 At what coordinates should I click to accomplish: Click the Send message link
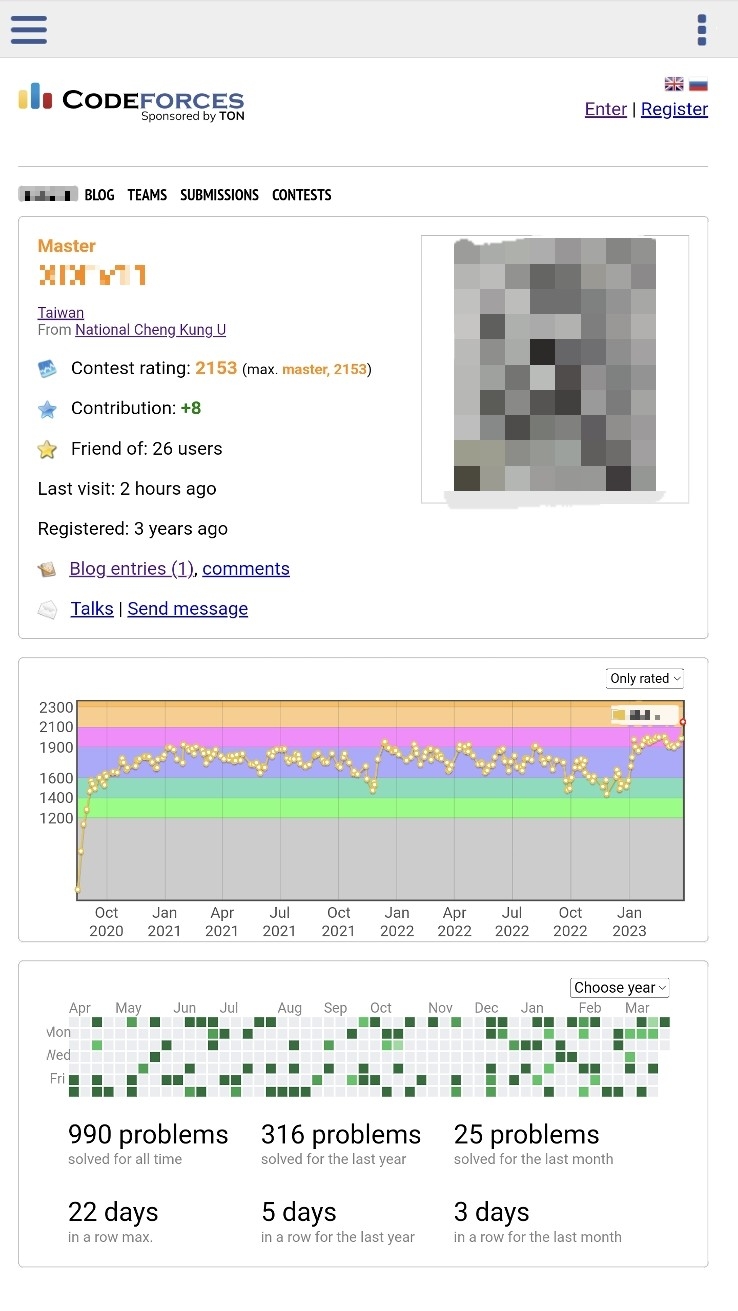coord(187,609)
